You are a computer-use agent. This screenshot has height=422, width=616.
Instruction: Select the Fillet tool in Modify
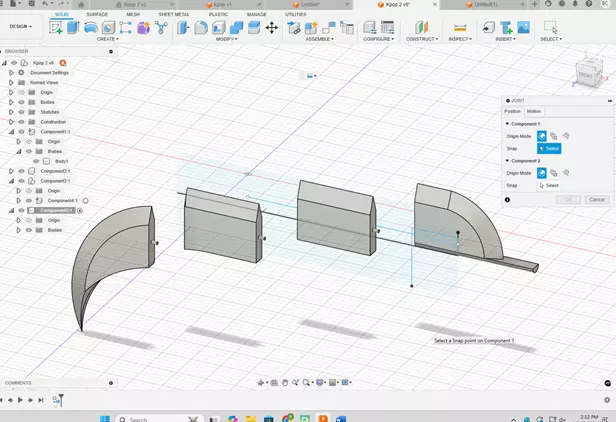pyautogui.click(x=201, y=28)
